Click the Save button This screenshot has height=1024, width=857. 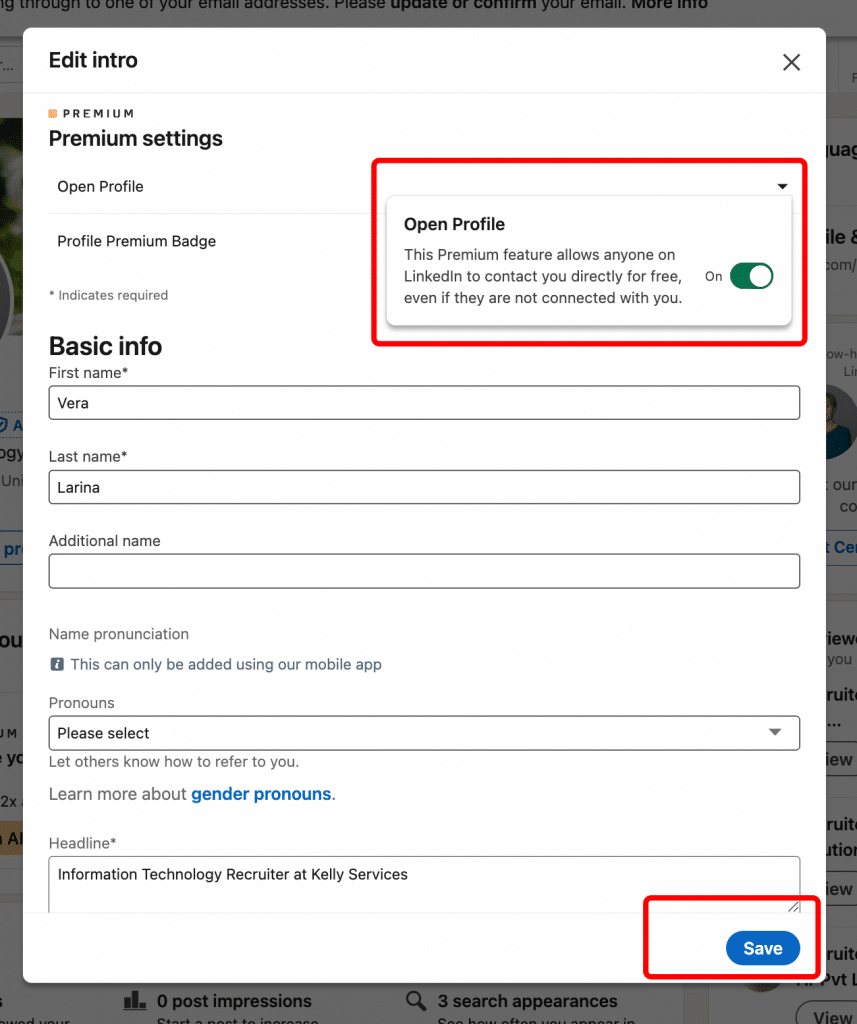coord(763,948)
